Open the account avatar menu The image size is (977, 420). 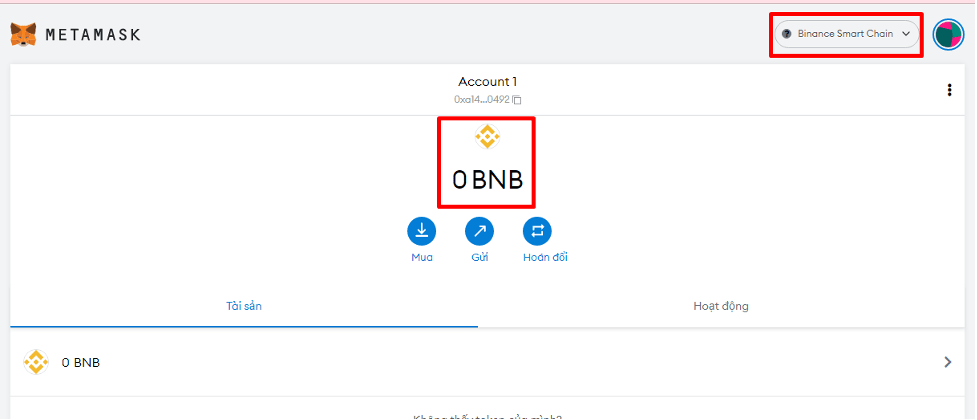click(x=948, y=34)
